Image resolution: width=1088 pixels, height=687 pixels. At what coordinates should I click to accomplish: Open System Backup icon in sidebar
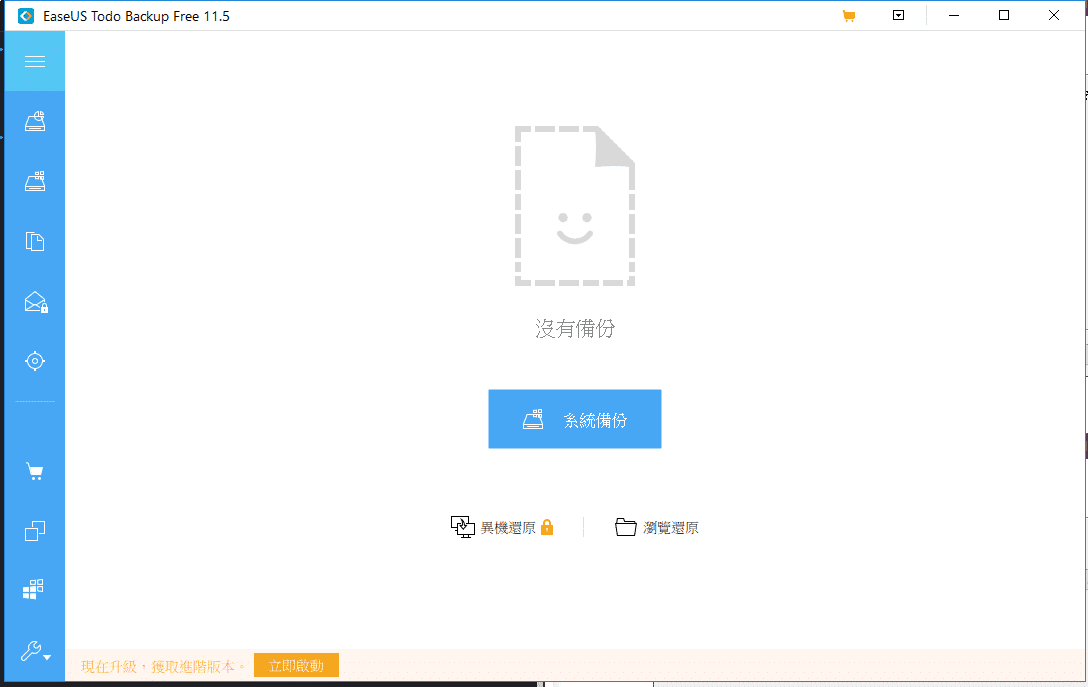pyautogui.click(x=35, y=181)
